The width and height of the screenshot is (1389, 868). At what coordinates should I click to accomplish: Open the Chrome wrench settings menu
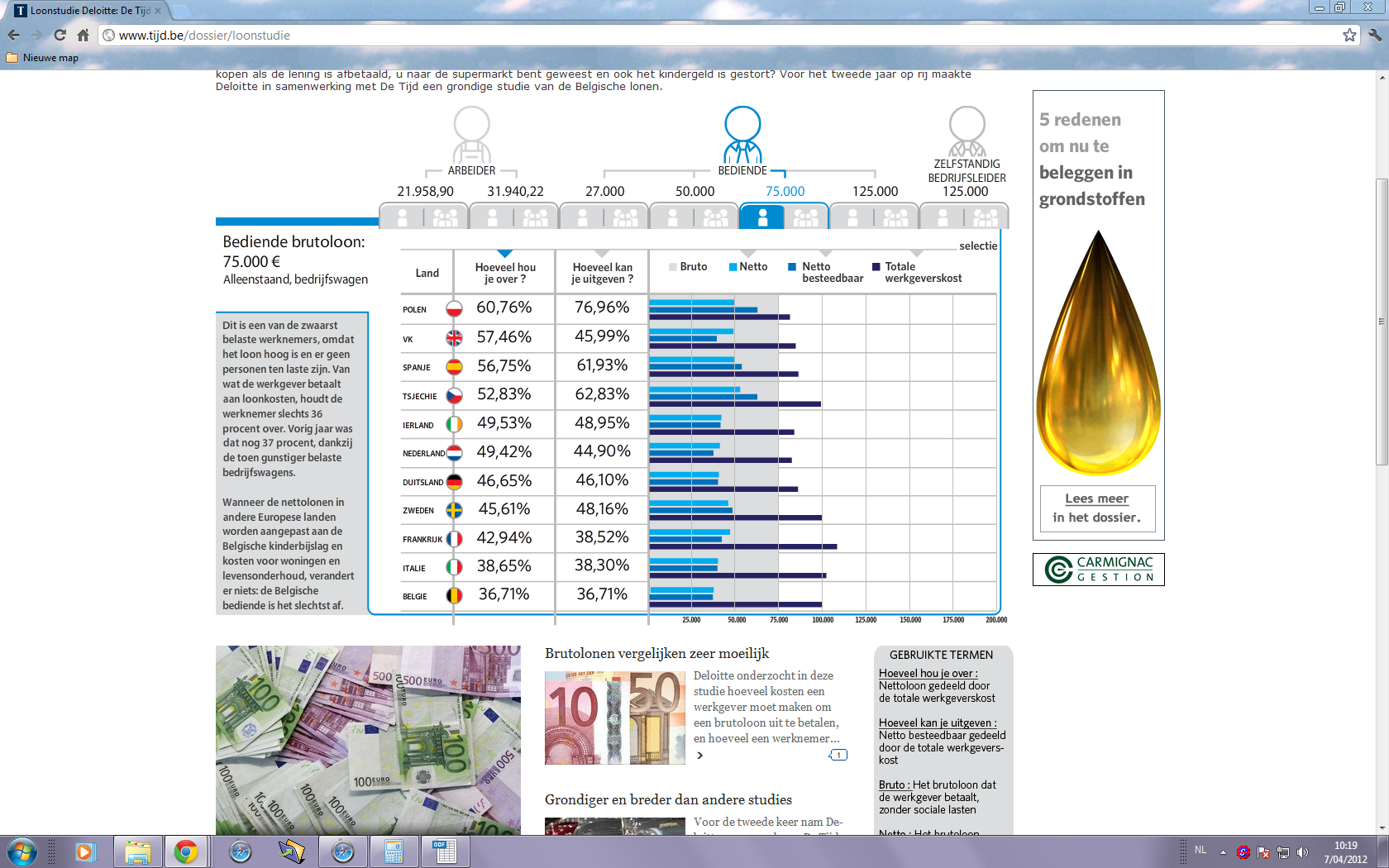pyautogui.click(x=1374, y=35)
